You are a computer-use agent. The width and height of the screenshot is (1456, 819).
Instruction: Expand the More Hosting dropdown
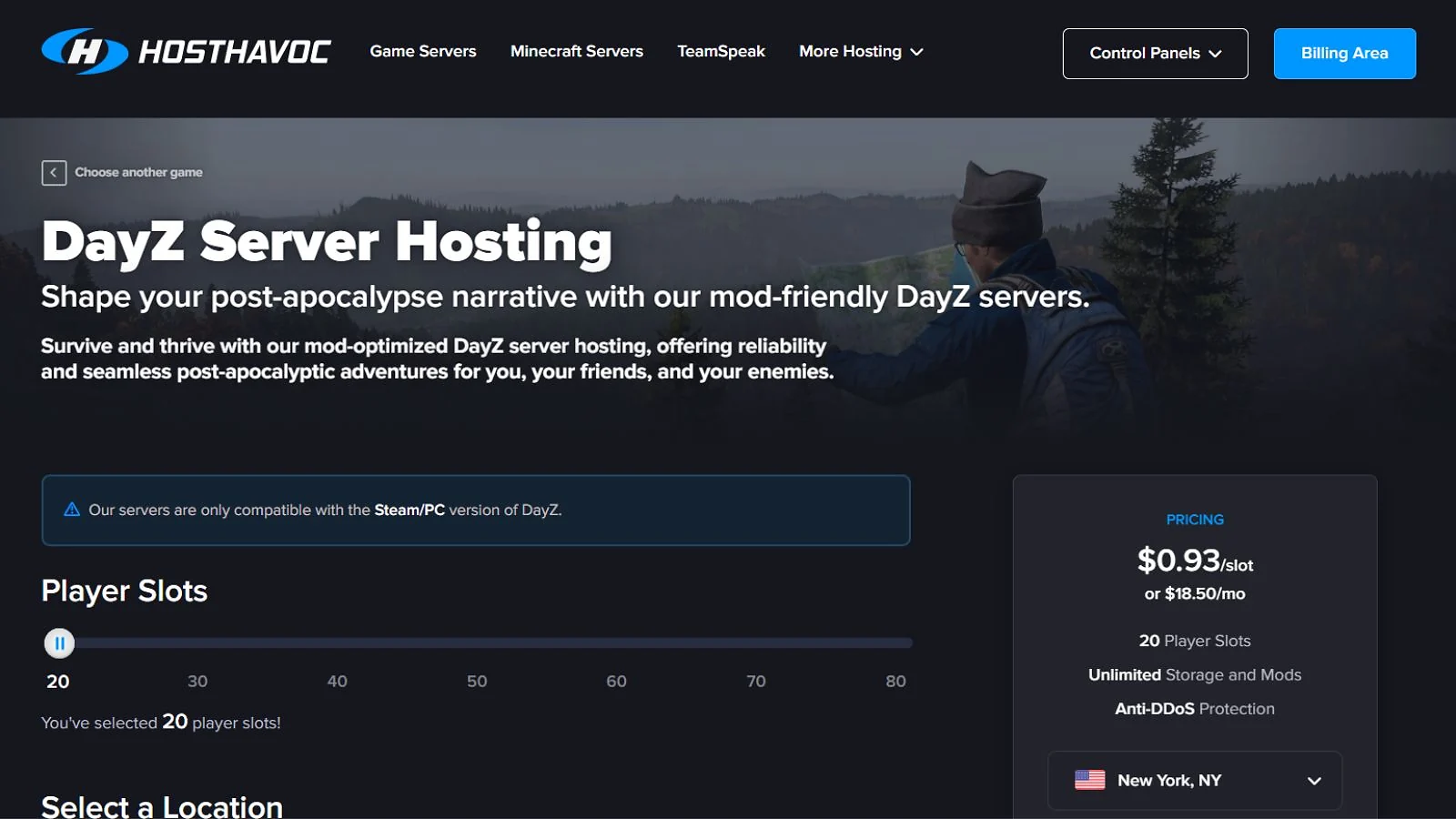point(861,51)
